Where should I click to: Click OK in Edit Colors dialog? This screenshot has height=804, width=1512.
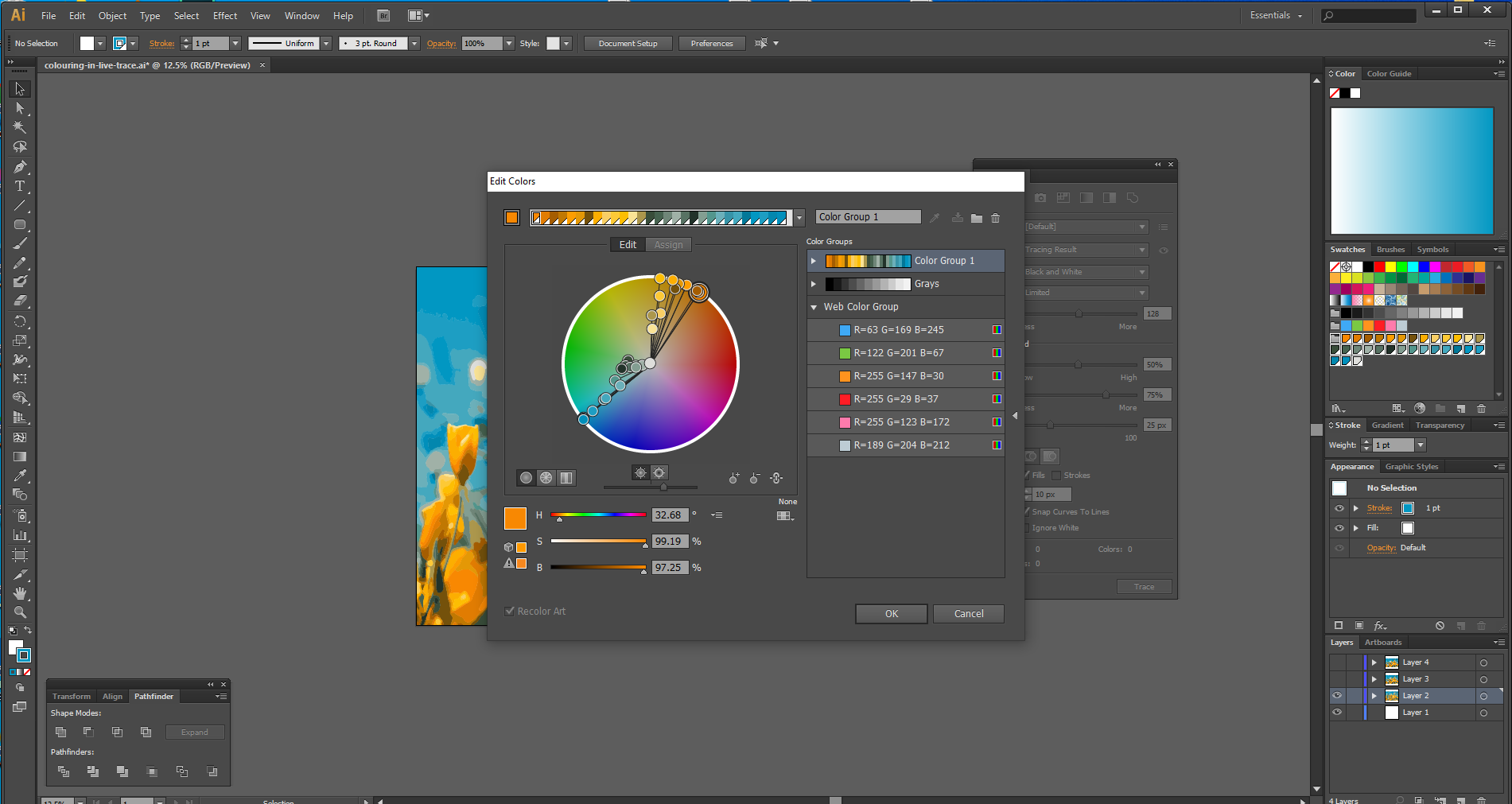(x=891, y=614)
